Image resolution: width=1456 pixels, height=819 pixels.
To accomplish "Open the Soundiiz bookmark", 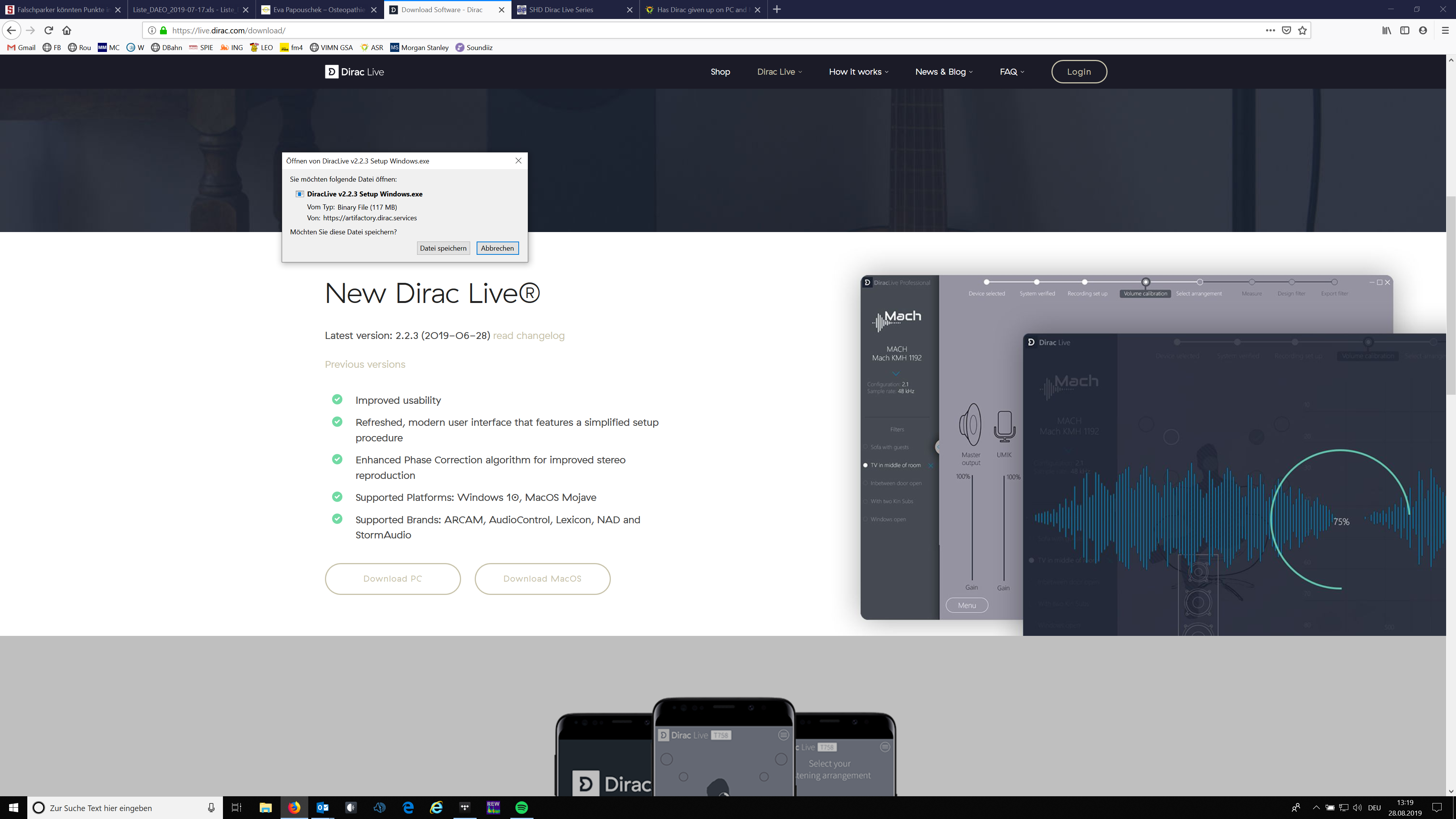I will [x=474, y=47].
